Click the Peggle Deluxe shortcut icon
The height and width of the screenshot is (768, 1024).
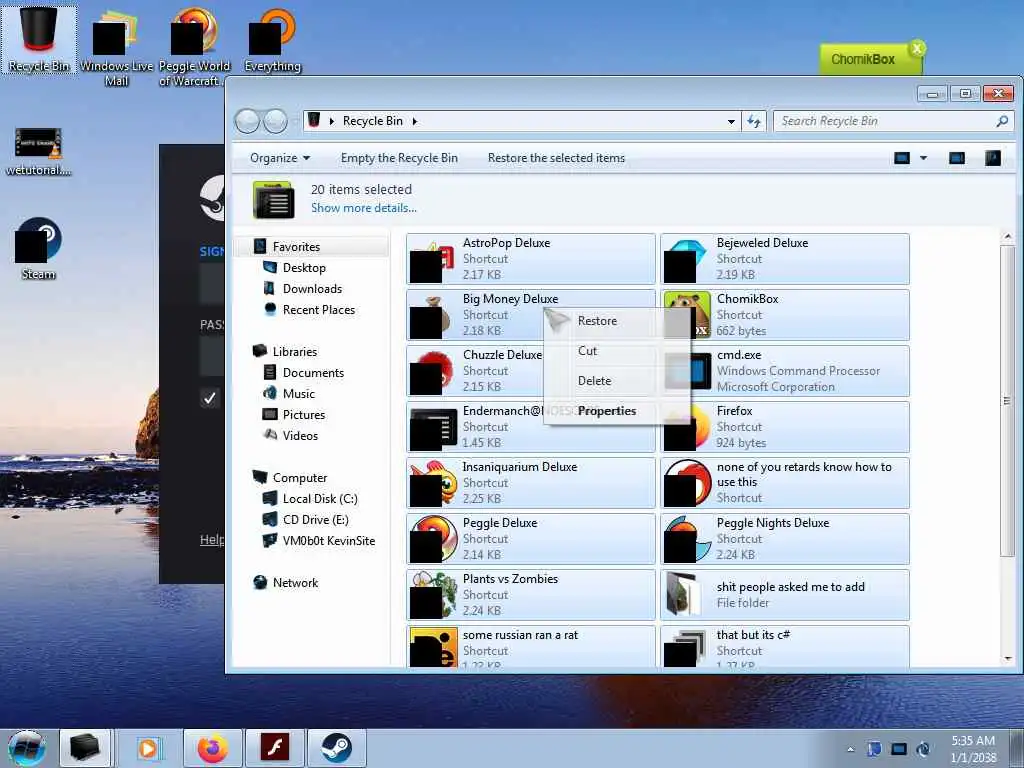(x=432, y=539)
